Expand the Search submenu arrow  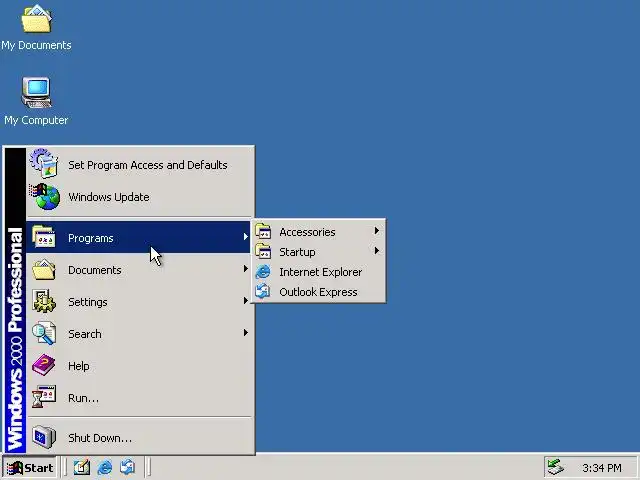point(246,333)
